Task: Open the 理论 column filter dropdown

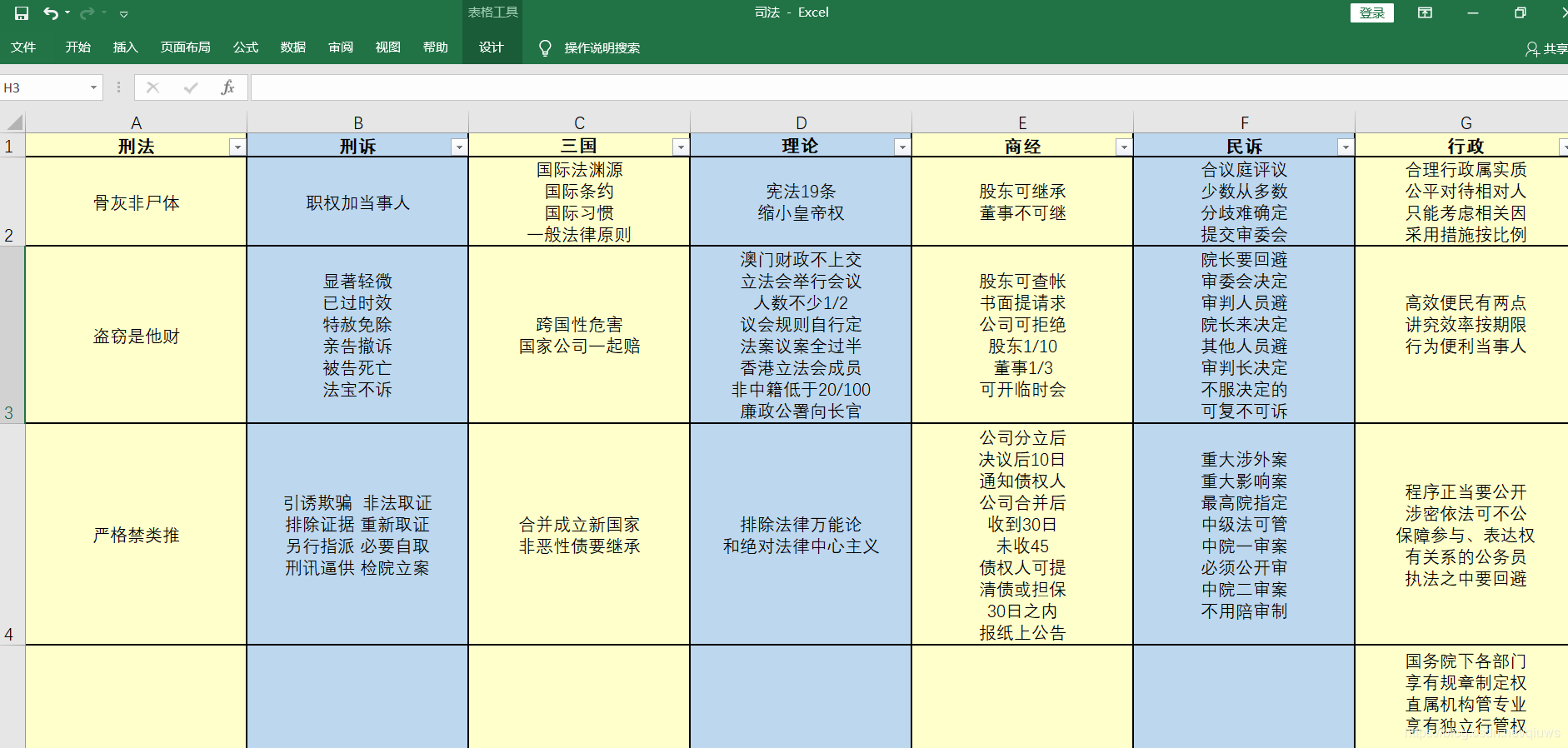Action: pos(902,147)
